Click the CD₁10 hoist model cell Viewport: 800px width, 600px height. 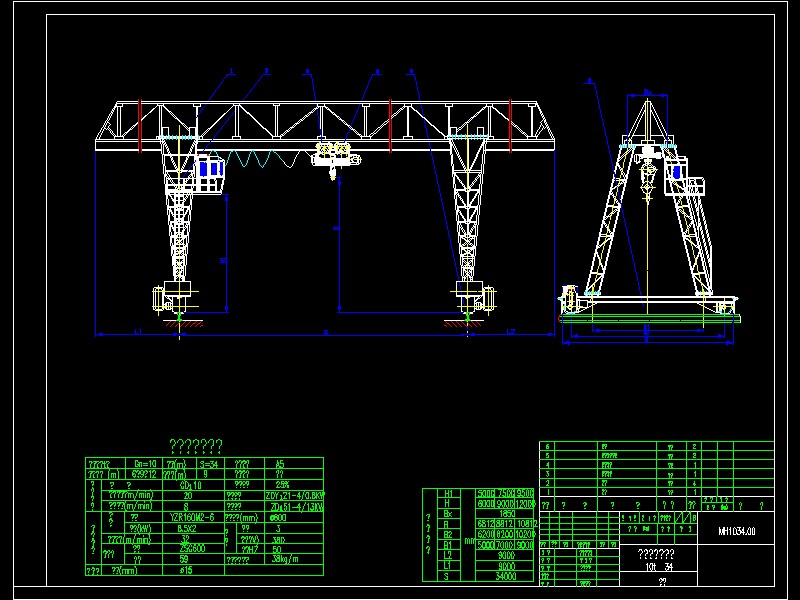[191, 485]
